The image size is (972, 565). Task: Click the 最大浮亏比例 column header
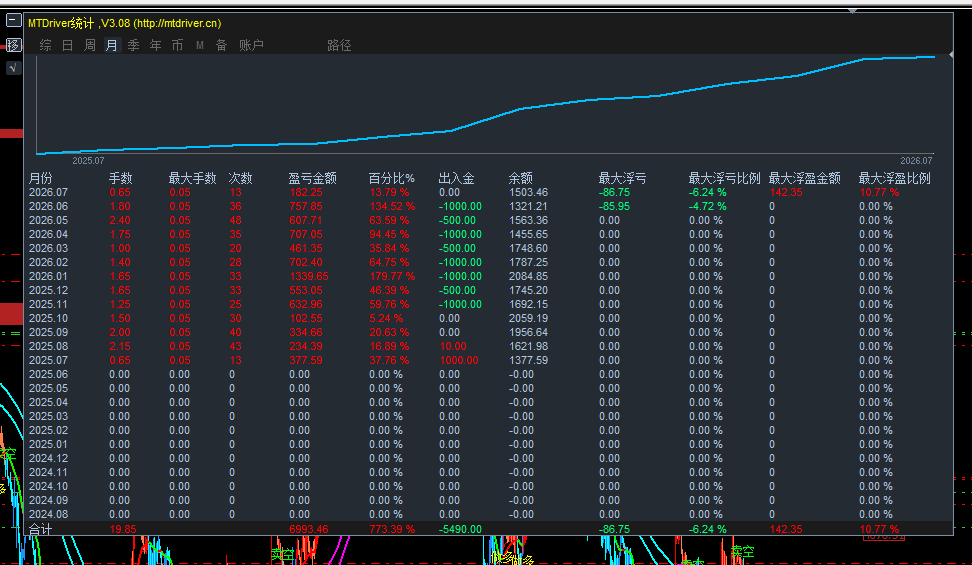coord(724,179)
